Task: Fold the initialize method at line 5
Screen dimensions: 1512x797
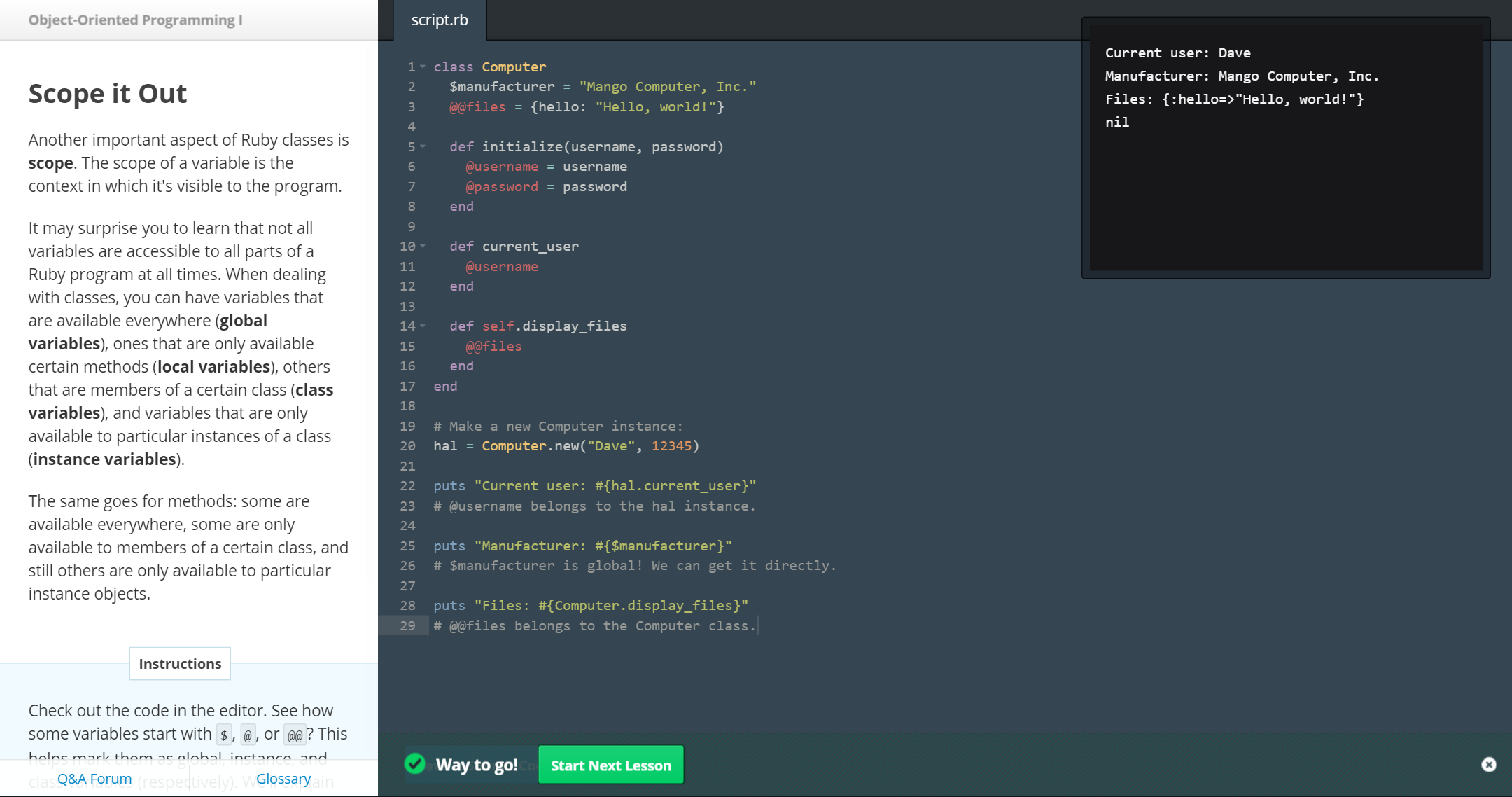Action: (x=423, y=147)
